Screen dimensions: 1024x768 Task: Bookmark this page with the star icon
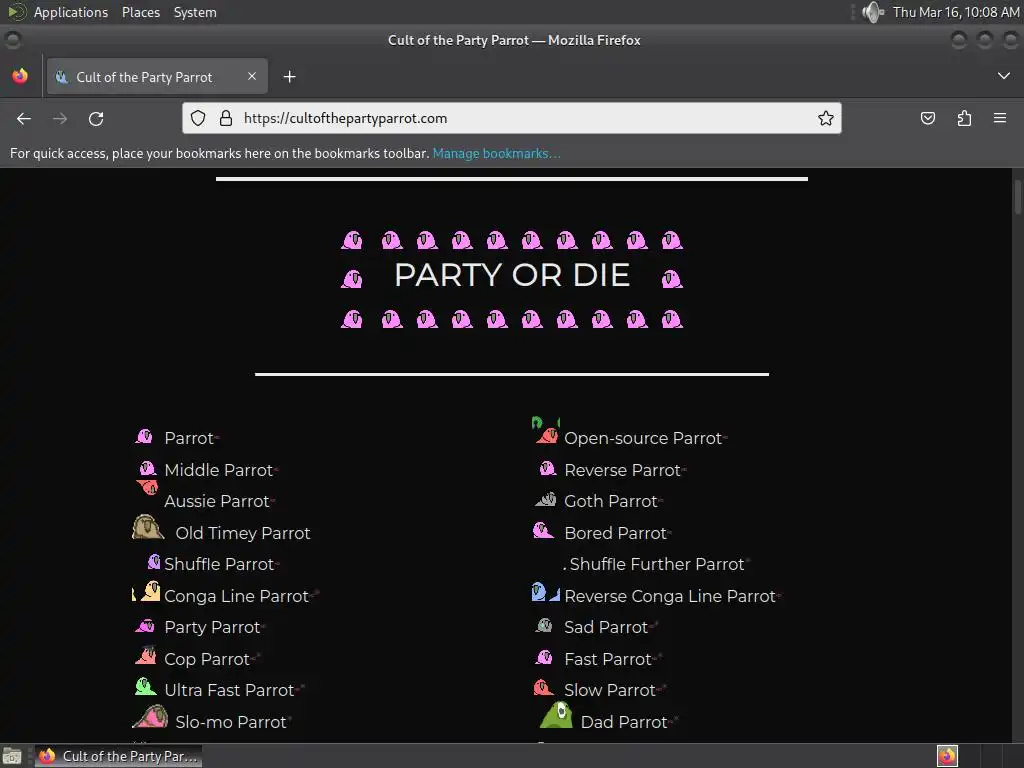click(x=825, y=118)
